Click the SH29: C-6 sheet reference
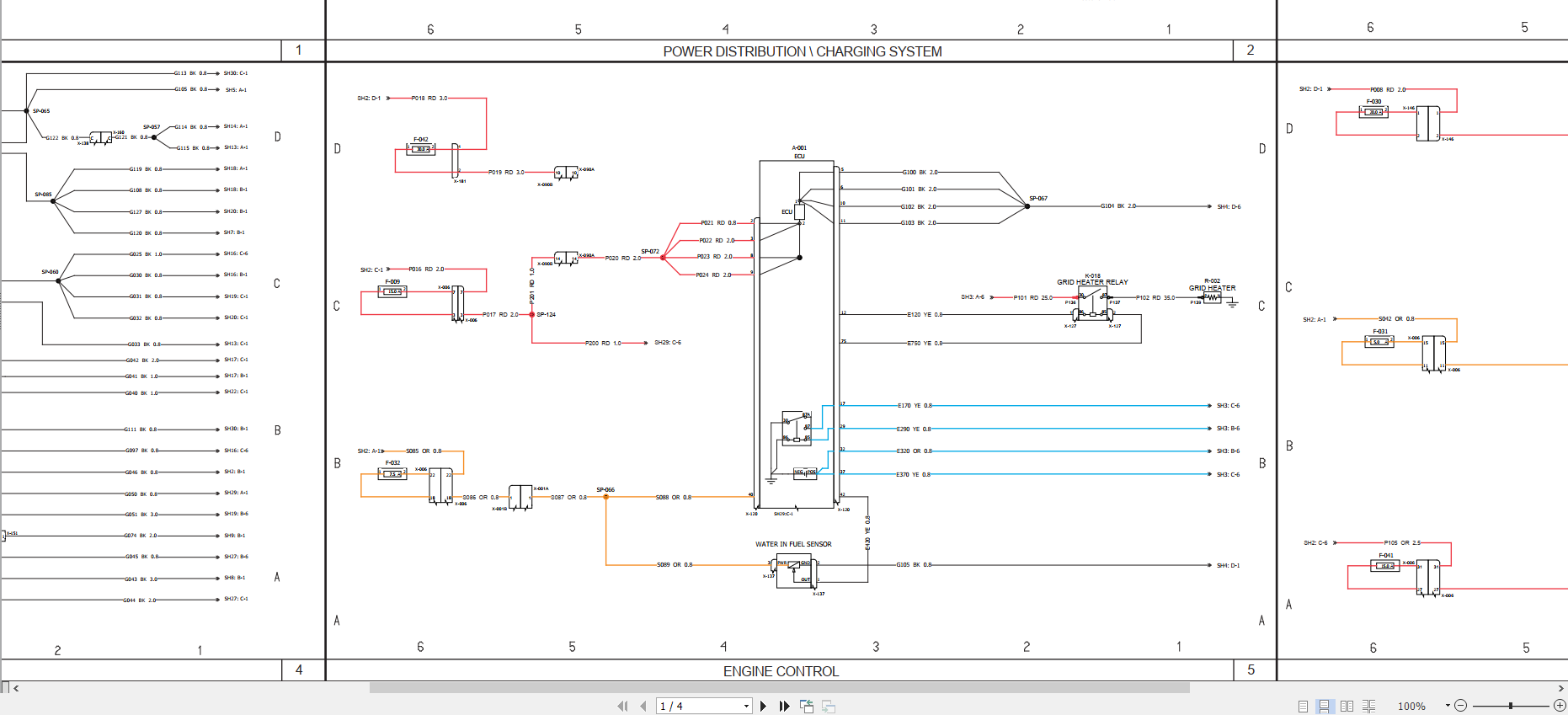 (668, 343)
